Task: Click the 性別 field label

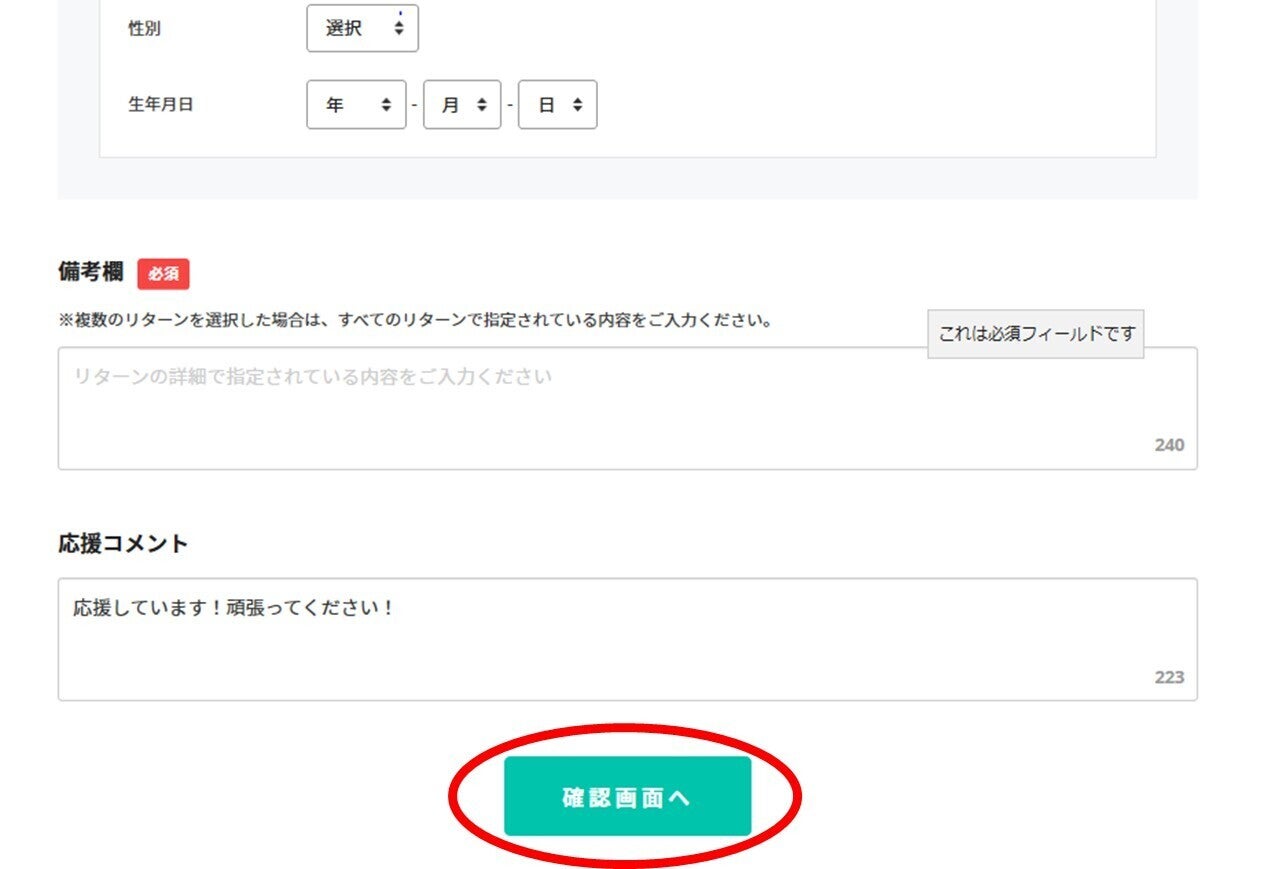Action: [144, 29]
